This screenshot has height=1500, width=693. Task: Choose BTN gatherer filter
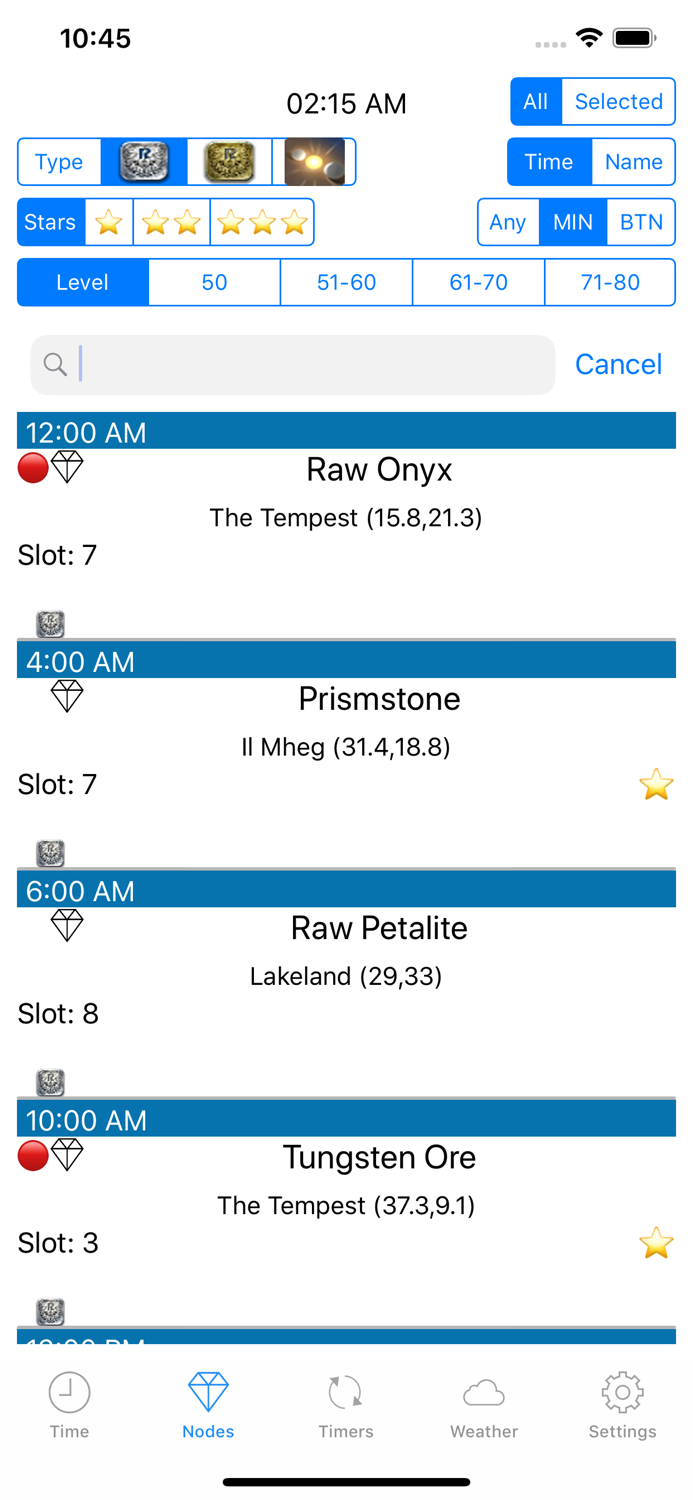[641, 222]
